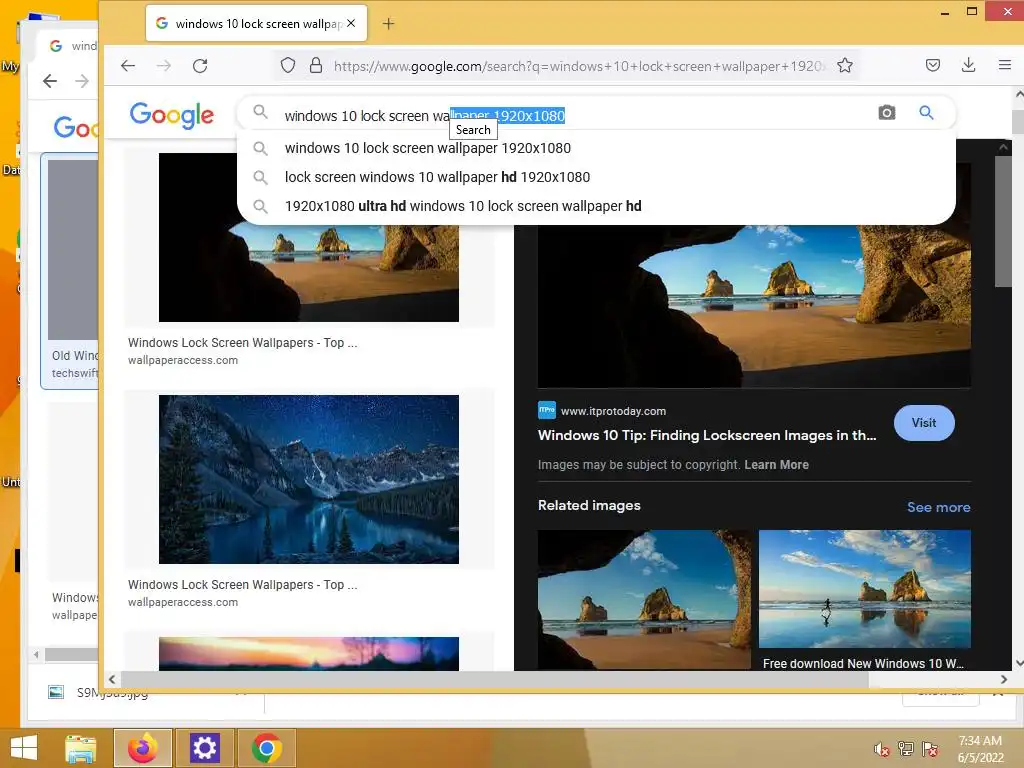Open Windows Start button
This screenshot has height=768, width=1024.
[x=24, y=748]
